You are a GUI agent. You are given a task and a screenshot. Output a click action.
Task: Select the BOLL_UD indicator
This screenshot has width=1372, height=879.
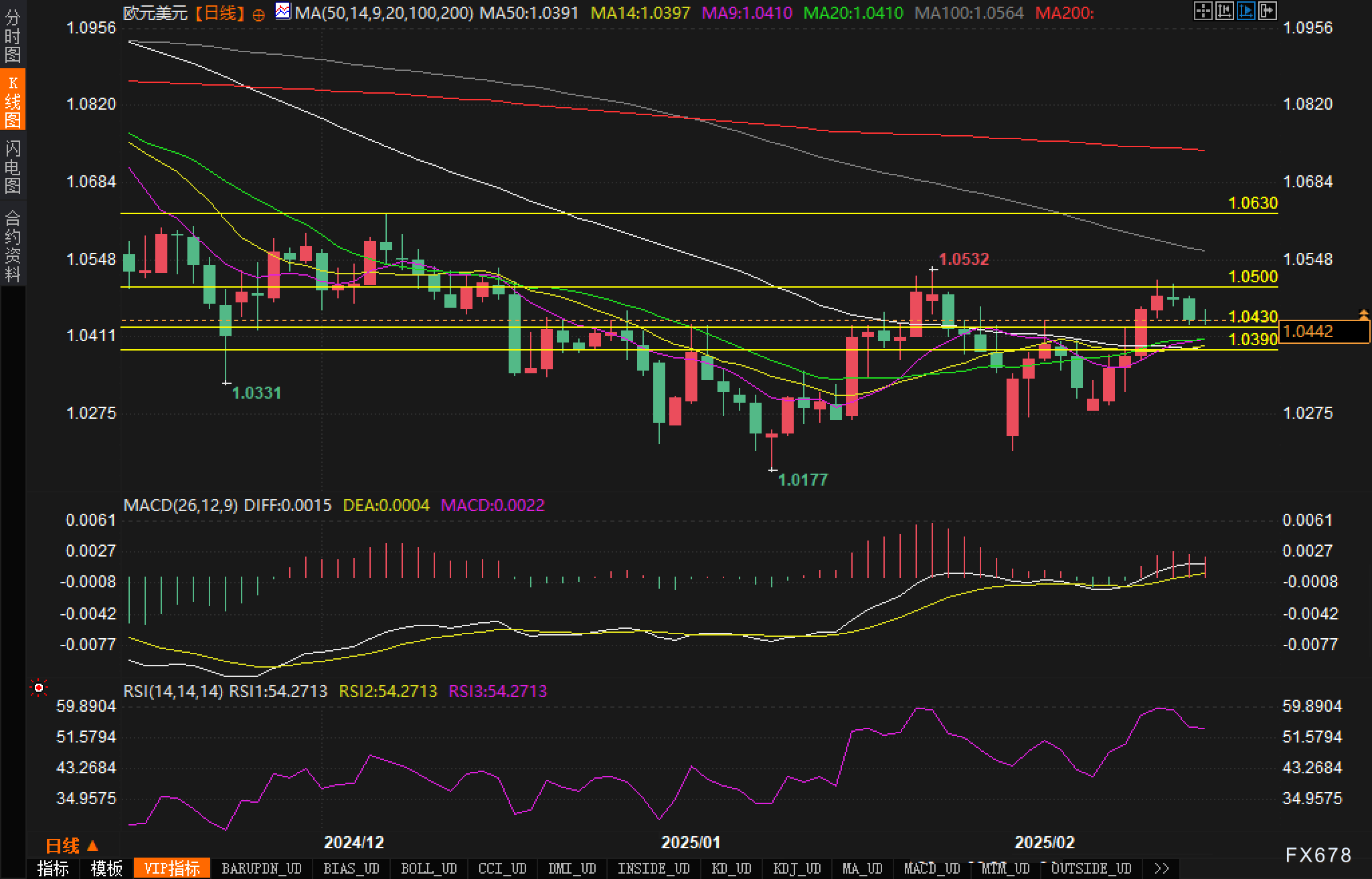pos(428,868)
